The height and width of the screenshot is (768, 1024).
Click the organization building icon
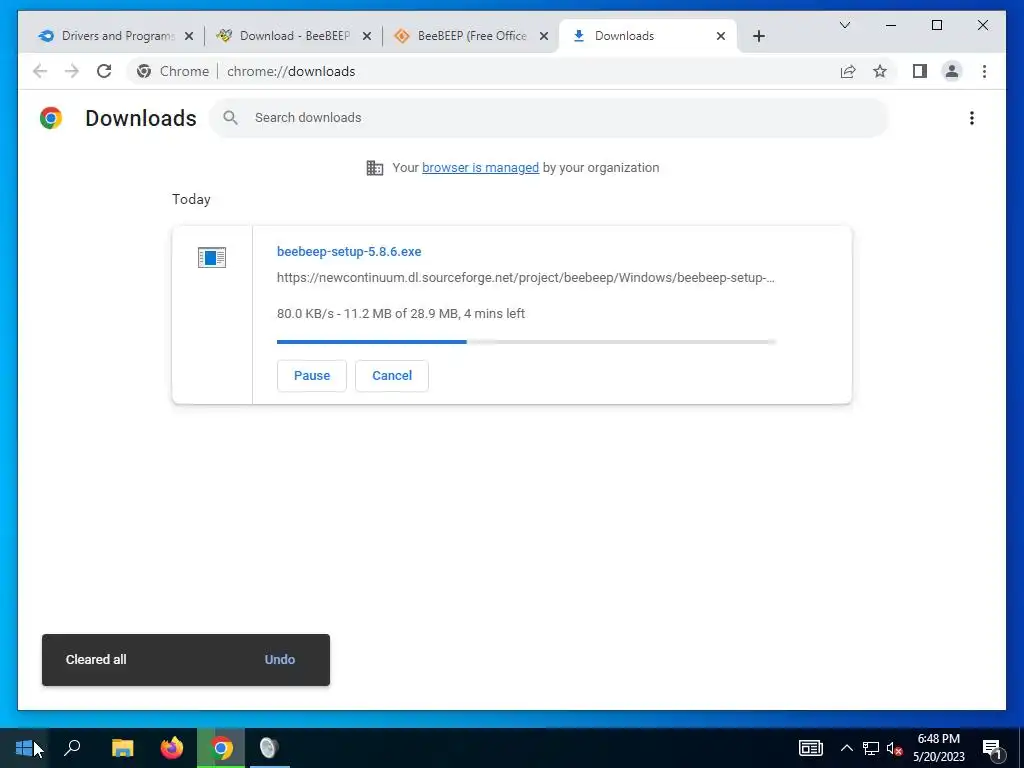coord(374,168)
